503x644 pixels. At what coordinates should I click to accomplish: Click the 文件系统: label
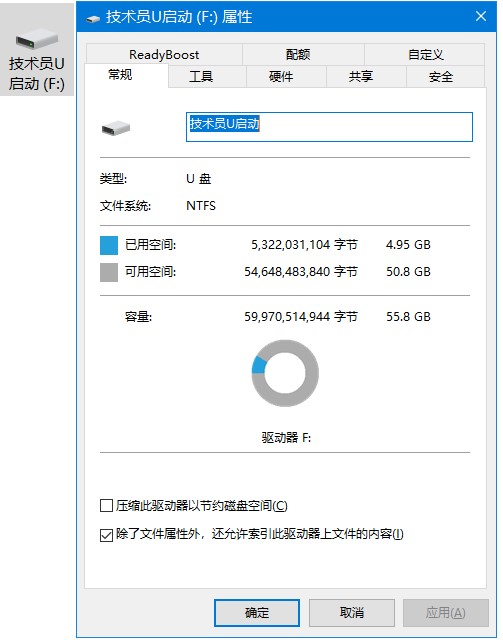(x=125, y=205)
